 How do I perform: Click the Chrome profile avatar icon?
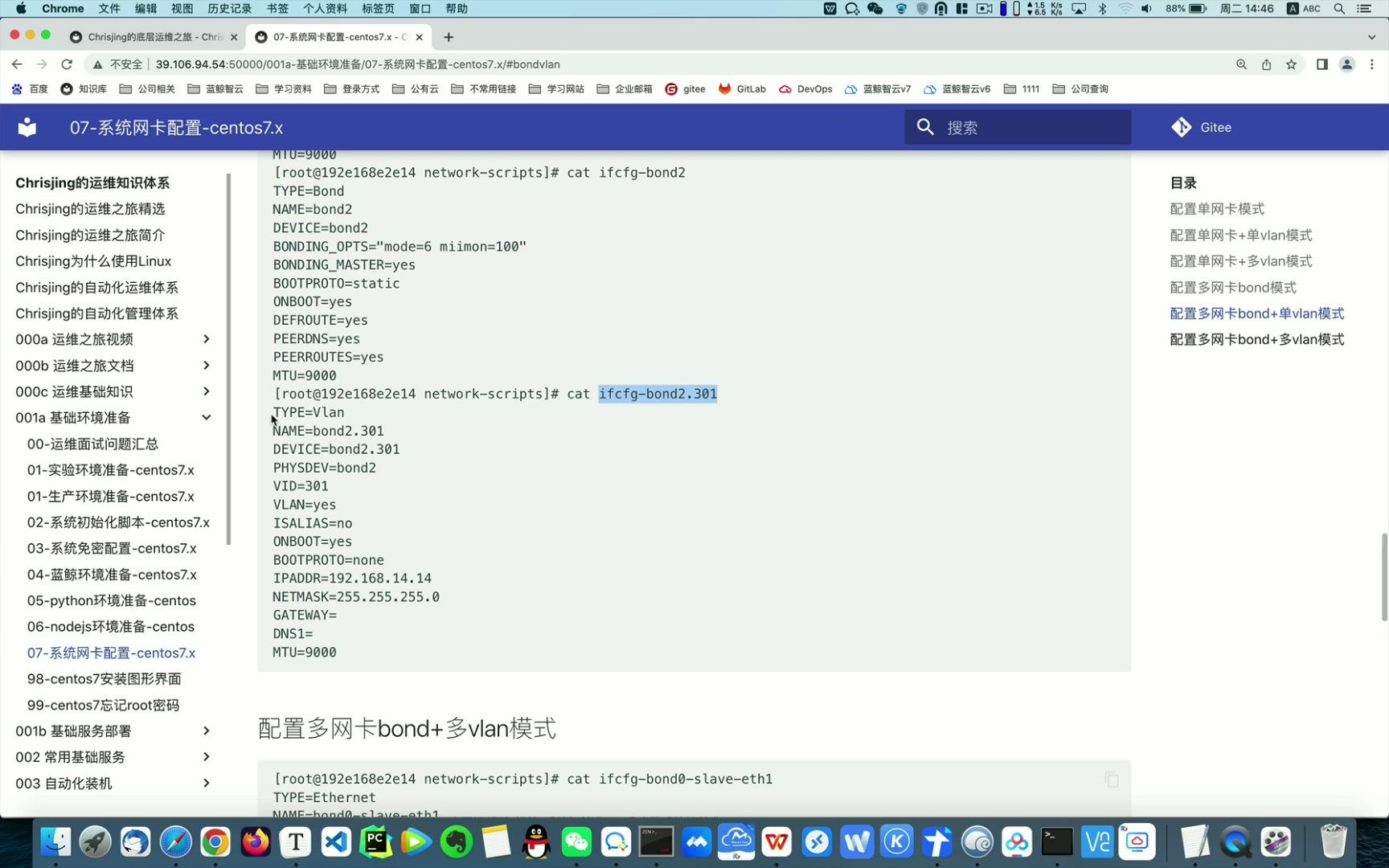pyautogui.click(x=1347, y=63)
